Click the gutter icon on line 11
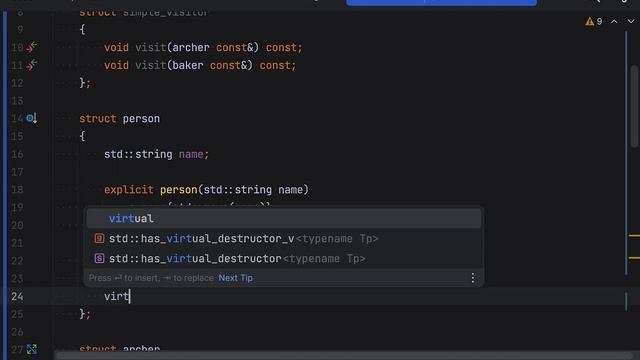The width and height of the screenshot is (640, 360). coord(31,65)
